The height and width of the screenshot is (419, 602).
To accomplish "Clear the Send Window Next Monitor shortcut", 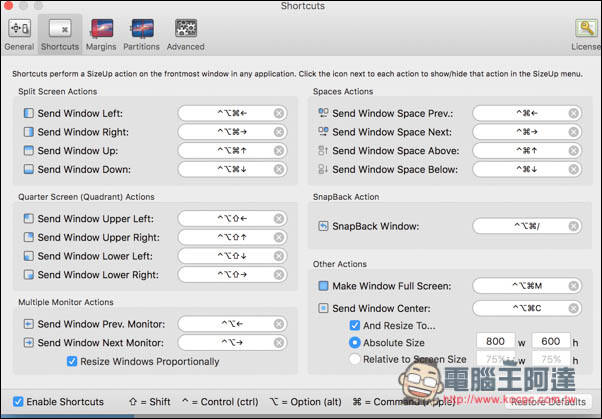I will point(279,343).
